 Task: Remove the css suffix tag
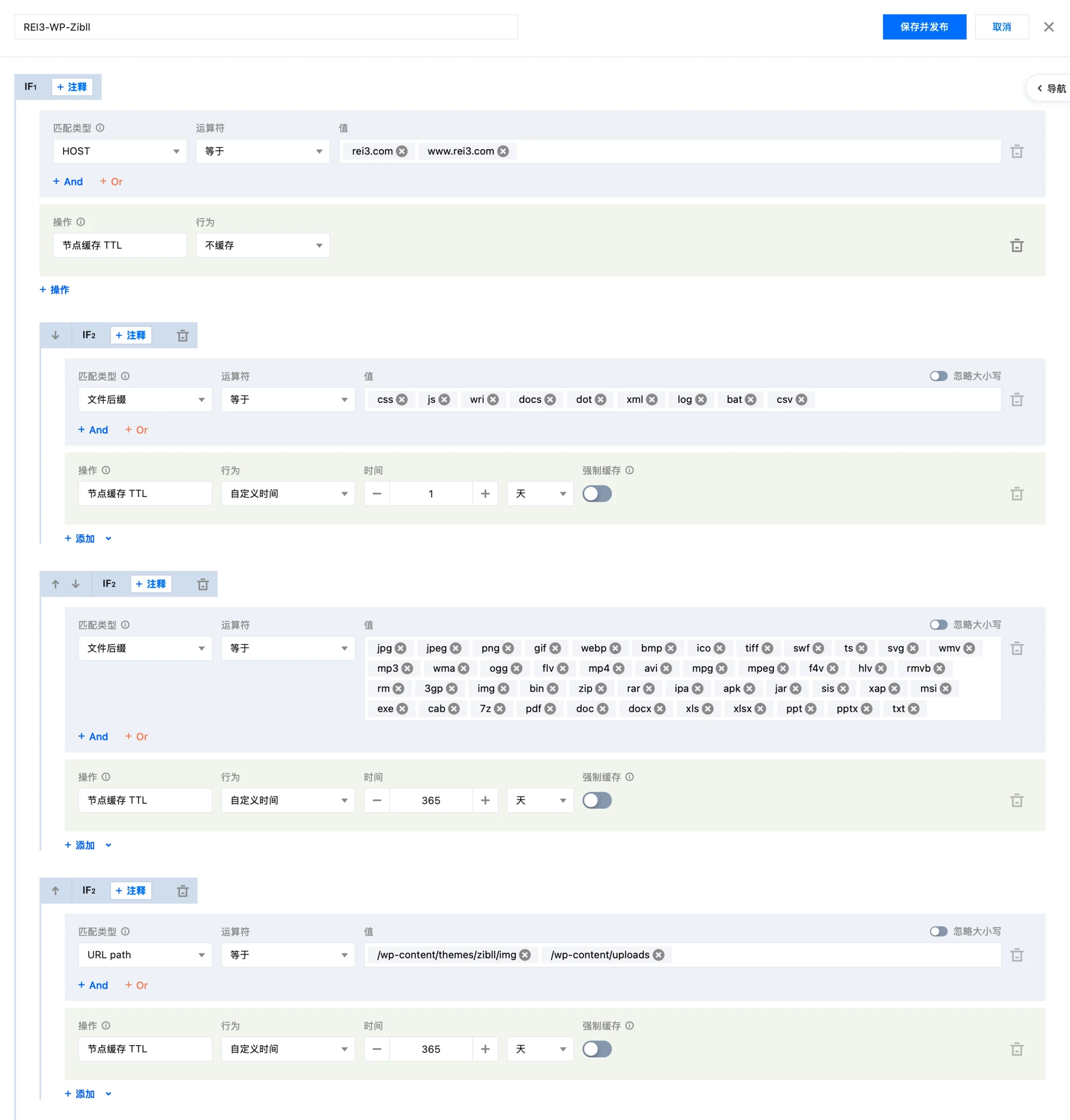[x=402, y=400]
